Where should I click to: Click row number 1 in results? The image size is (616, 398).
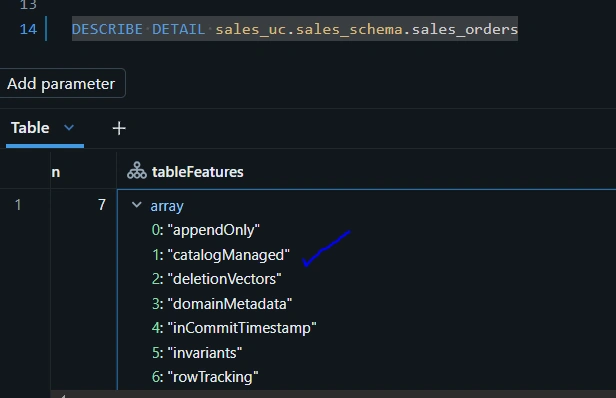pyautogui.click(x=18, y=205)
